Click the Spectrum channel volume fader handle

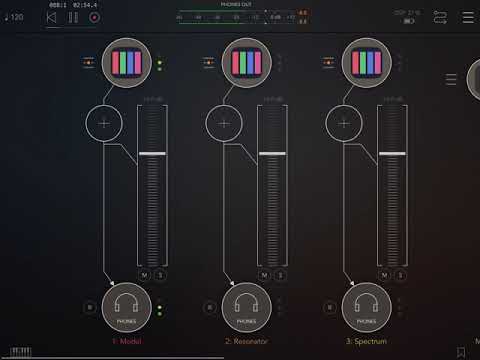pos(392,154)
